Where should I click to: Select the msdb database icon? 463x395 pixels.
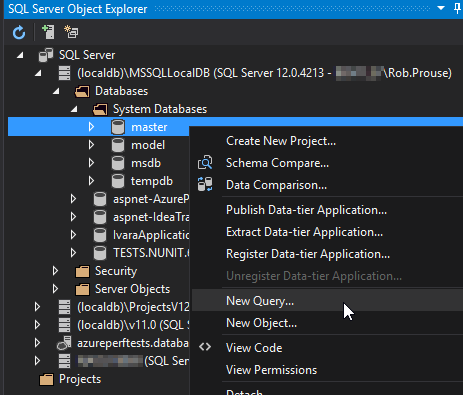point(118,163)
